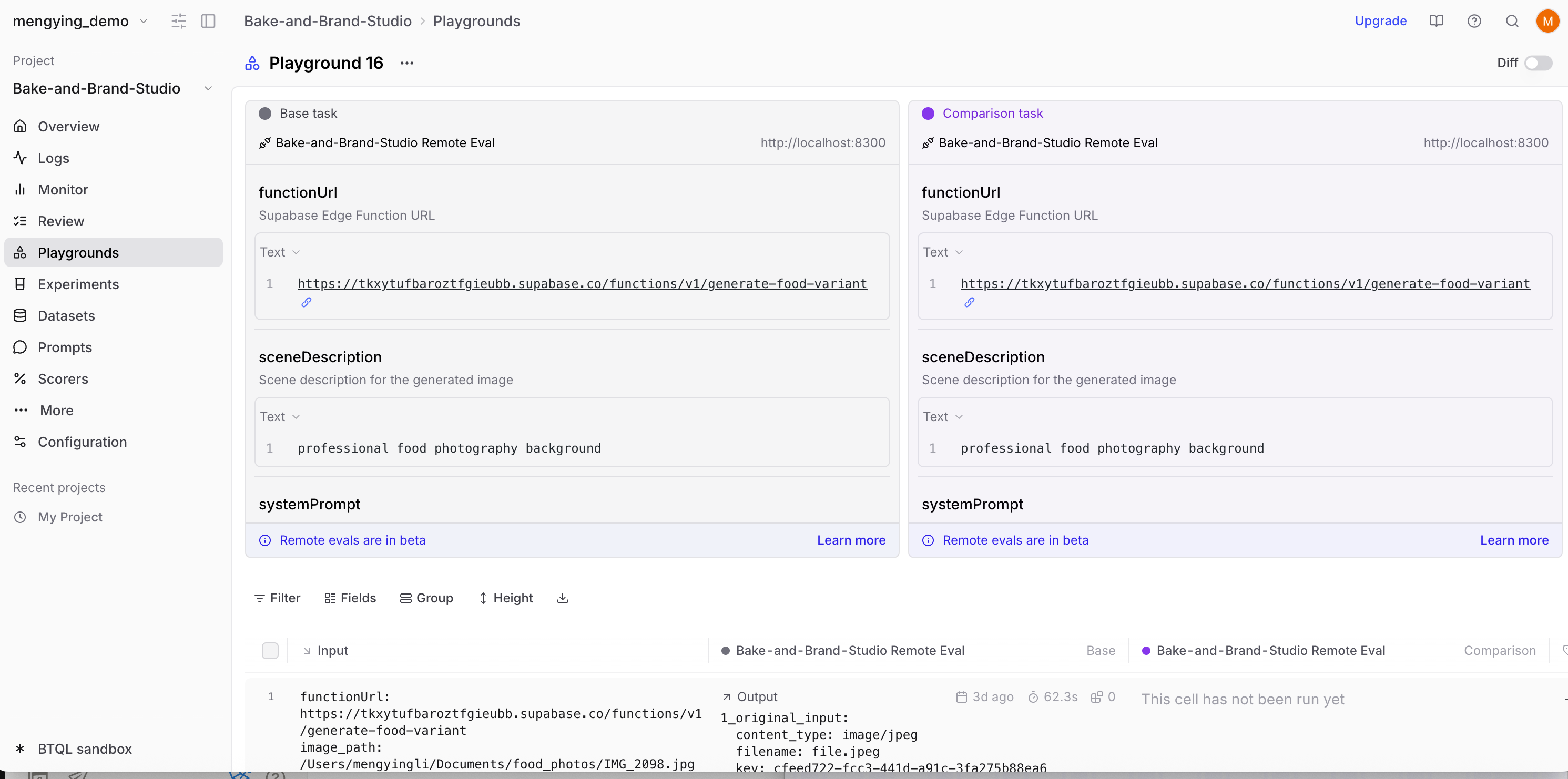Check the select-all checkbox in table header
The image size is (1568, 779).
[270, 650]
